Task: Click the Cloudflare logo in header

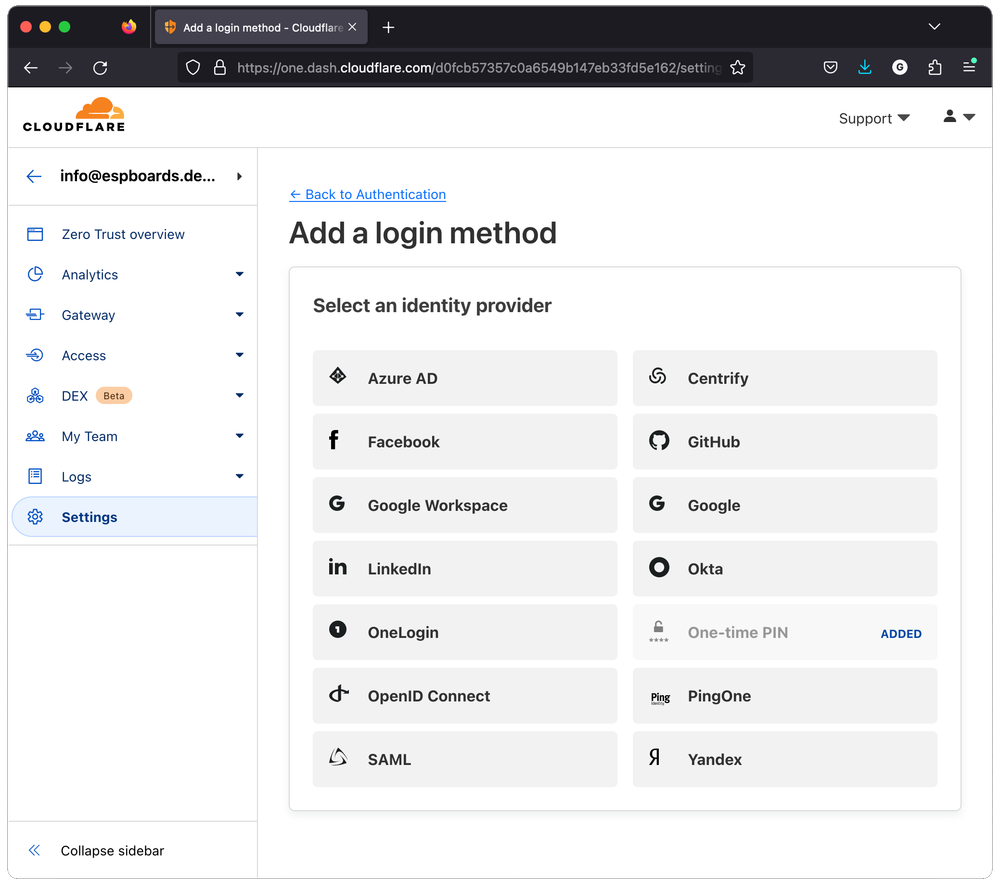Action: (x=74, y=116)
